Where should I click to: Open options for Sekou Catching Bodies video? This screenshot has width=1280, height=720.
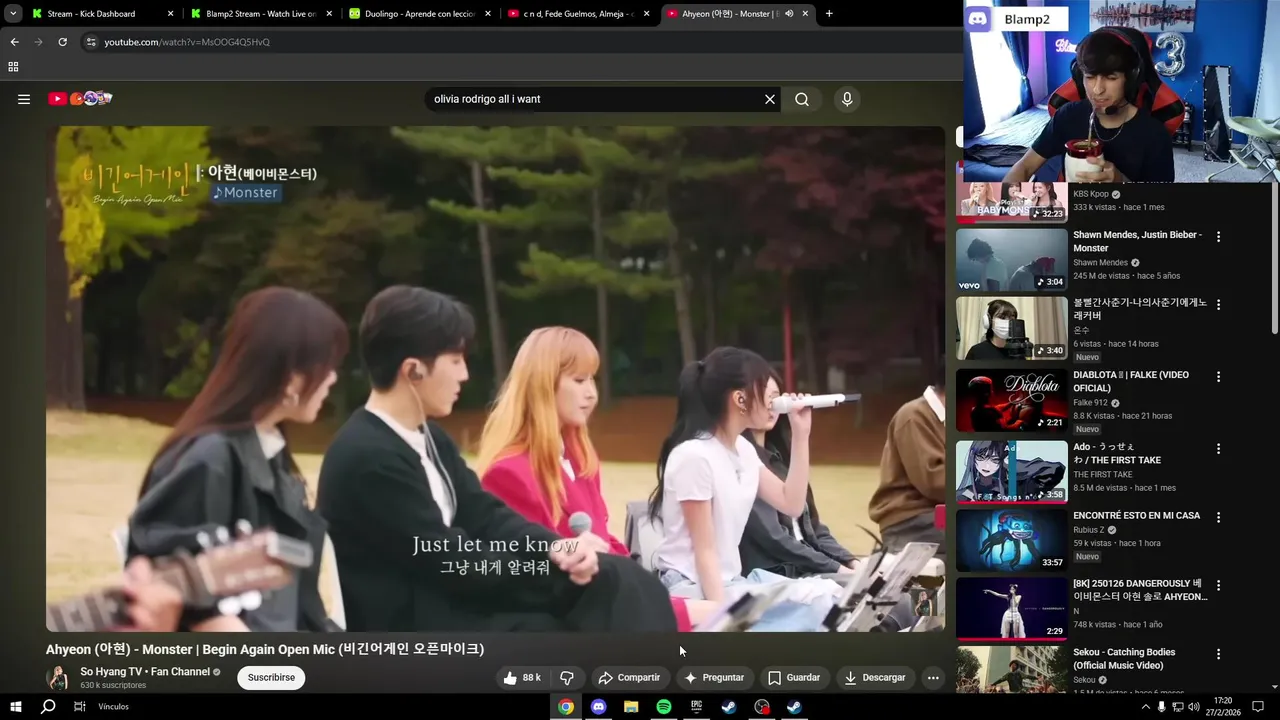[x=1218, y=654]
